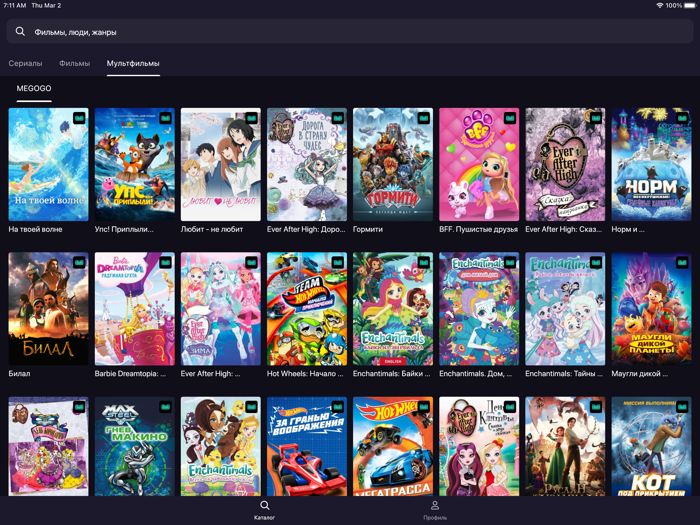Open the Barbie Dreamtopia poster

point(134,309)
